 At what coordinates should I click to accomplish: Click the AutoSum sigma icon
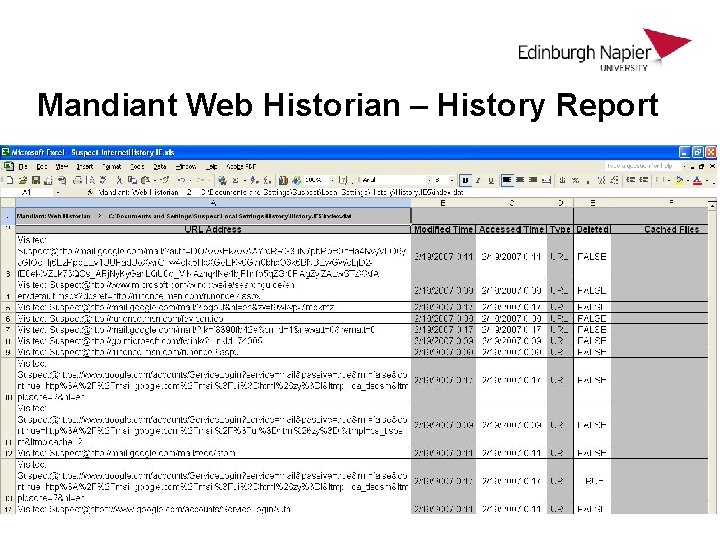[235, 180]
